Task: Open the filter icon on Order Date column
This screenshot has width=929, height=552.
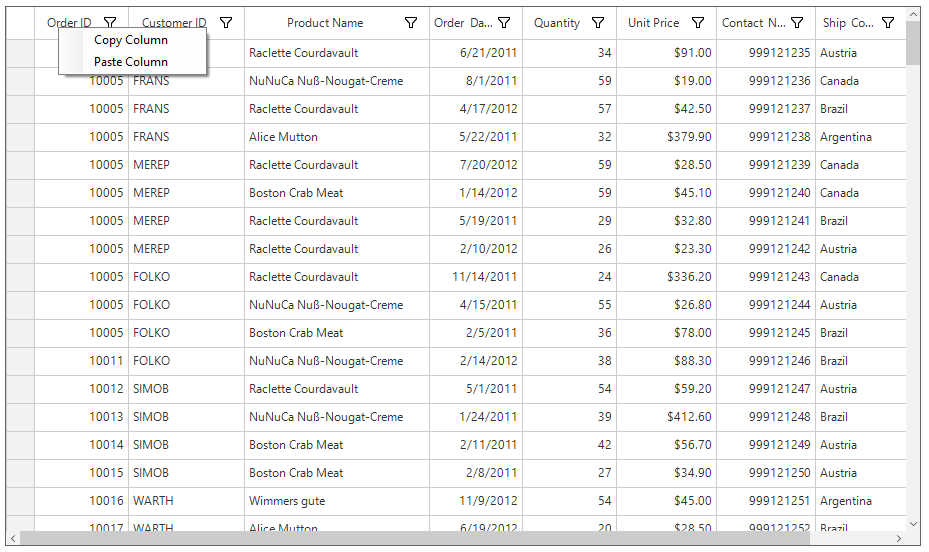Action: pyautogui.click(x=504, y=23)
